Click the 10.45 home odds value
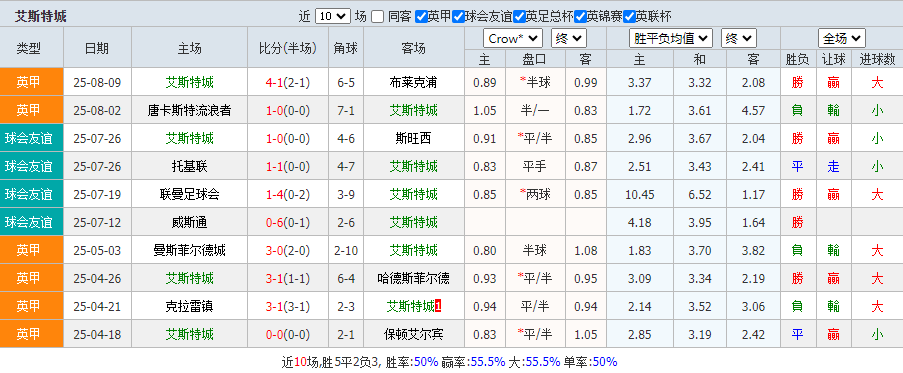The image size is (903, 373). click(x=639, y=194)
